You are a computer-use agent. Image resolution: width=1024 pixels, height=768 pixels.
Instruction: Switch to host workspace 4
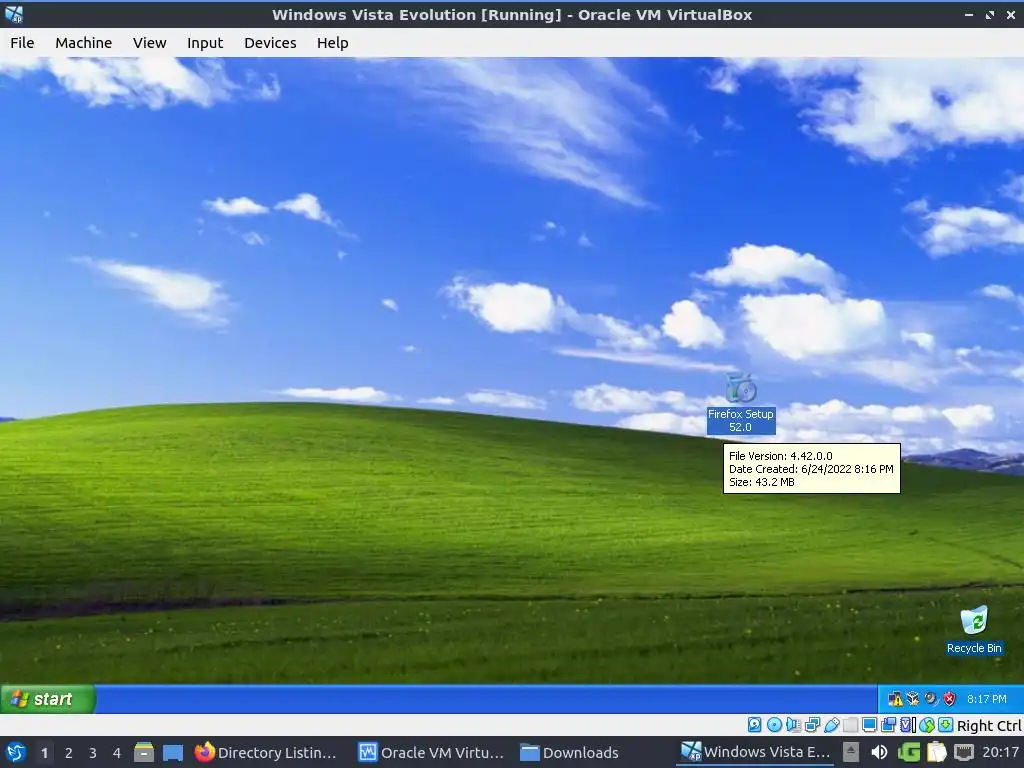point(117,753)
